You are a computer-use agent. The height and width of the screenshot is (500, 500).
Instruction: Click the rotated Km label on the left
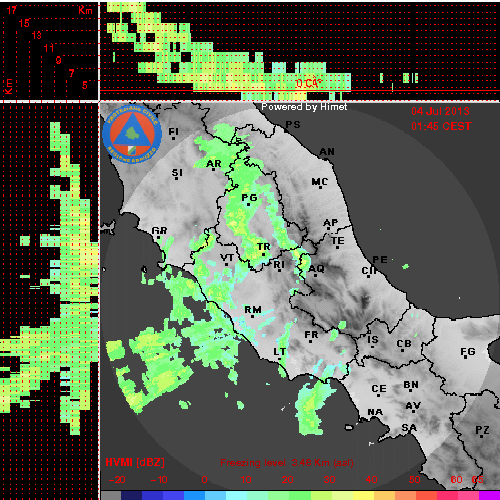click(x=8, y=86)
